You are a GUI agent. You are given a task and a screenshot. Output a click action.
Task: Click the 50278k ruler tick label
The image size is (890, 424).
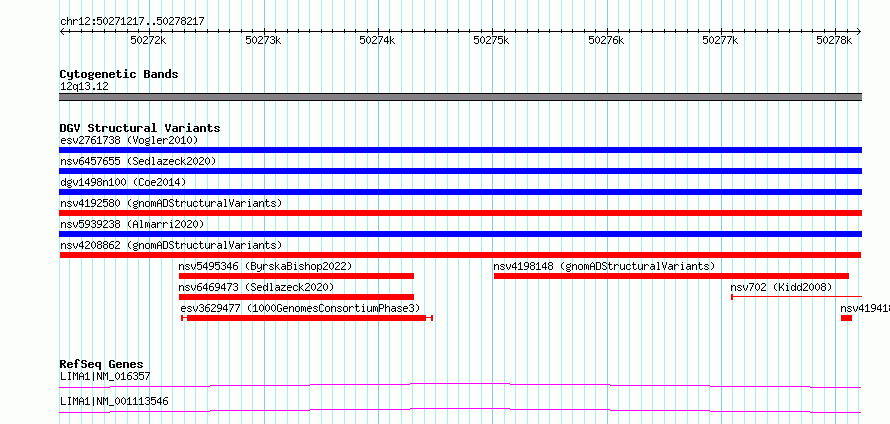pyautogui.click(x=834, y=40)
